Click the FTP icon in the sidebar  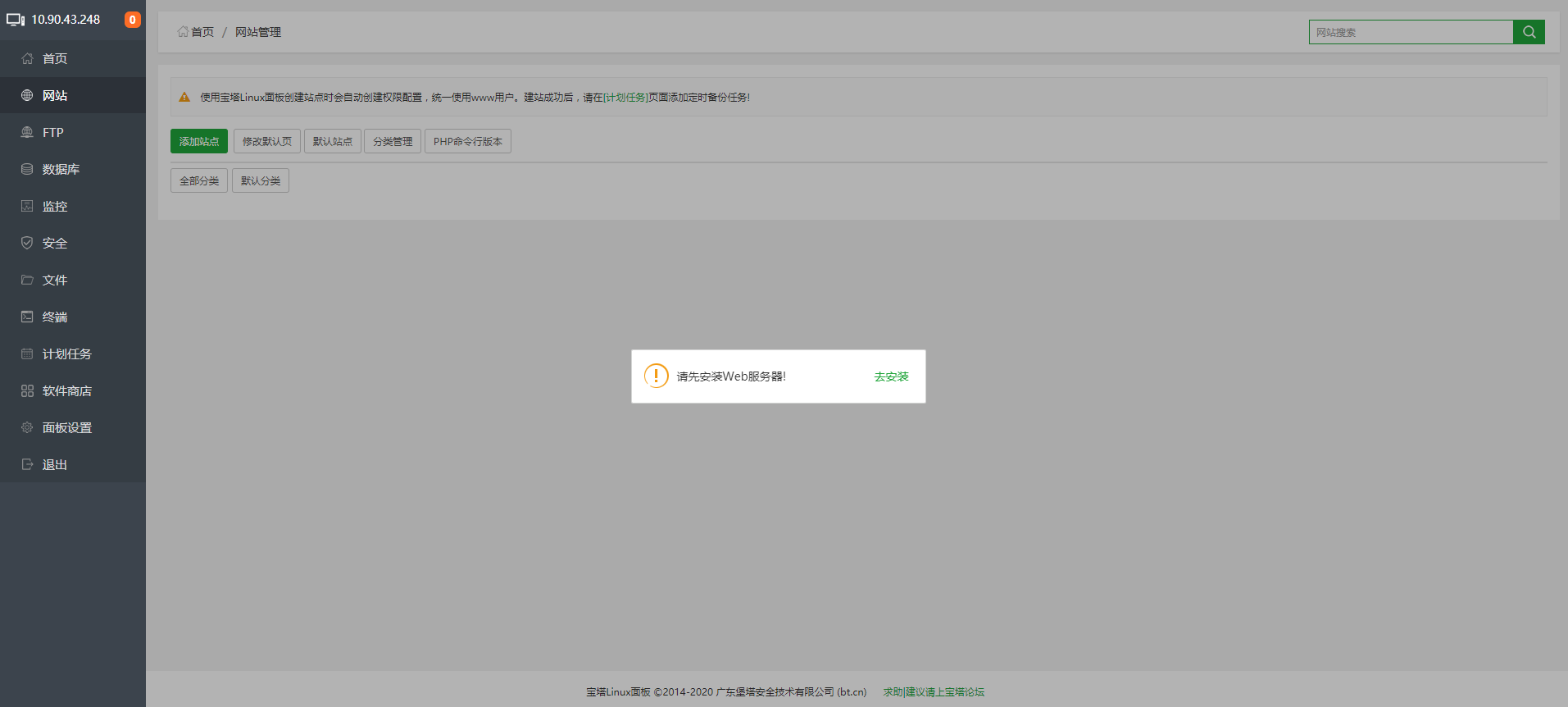[27, 132]
